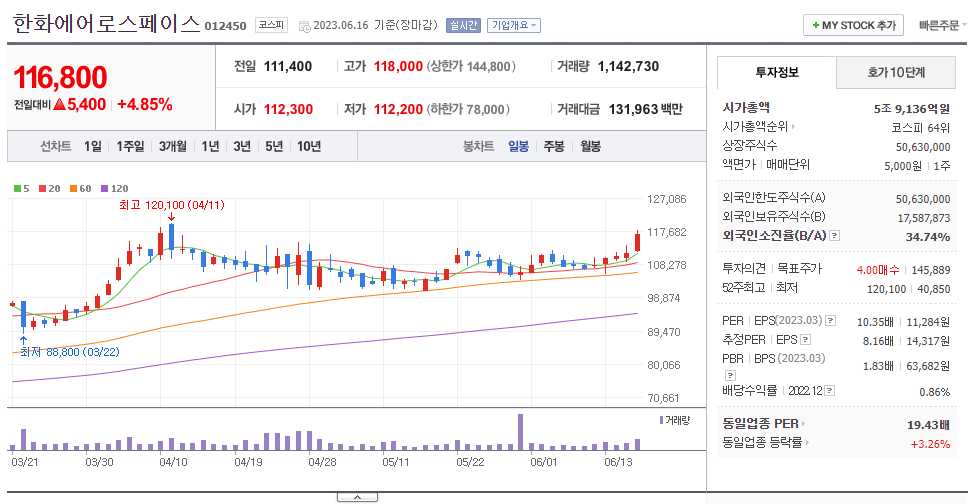Click the help icon beside 추정PER EPS
The height and width of the screenshot is (504, 968).
805,340
